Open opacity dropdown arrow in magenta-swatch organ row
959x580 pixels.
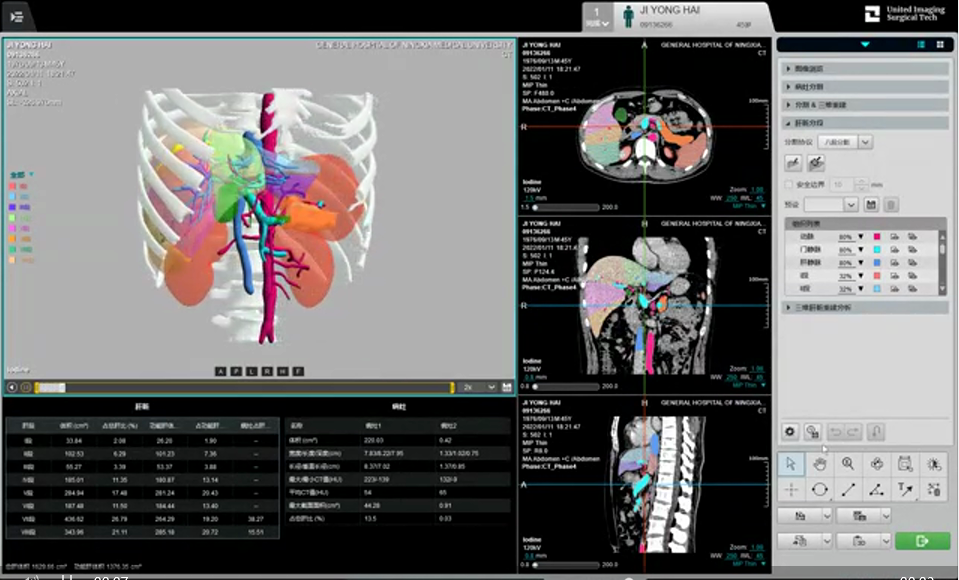click(x=861, y=237)
